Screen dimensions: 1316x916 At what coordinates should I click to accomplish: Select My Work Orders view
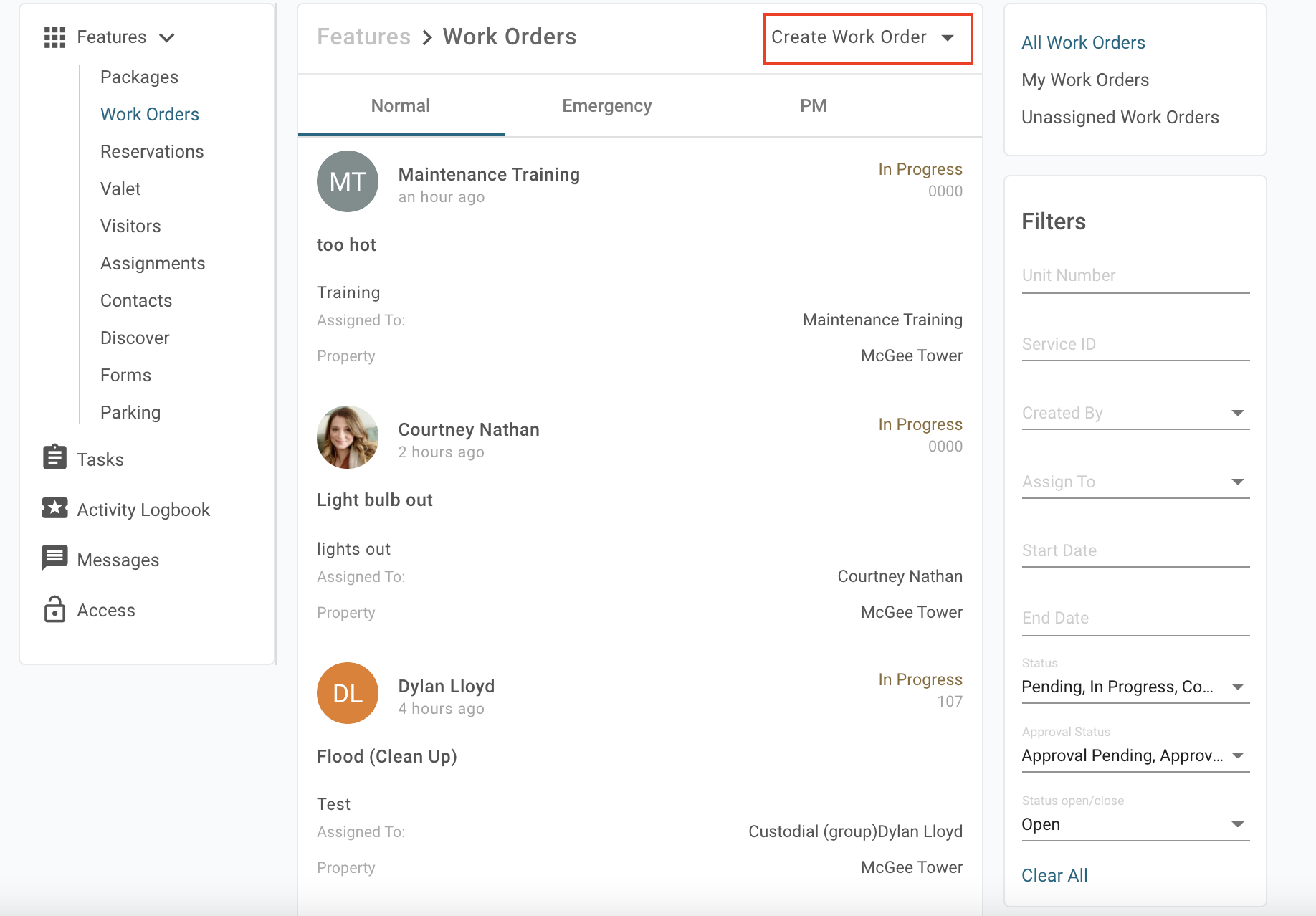(x=1084, y=80)
